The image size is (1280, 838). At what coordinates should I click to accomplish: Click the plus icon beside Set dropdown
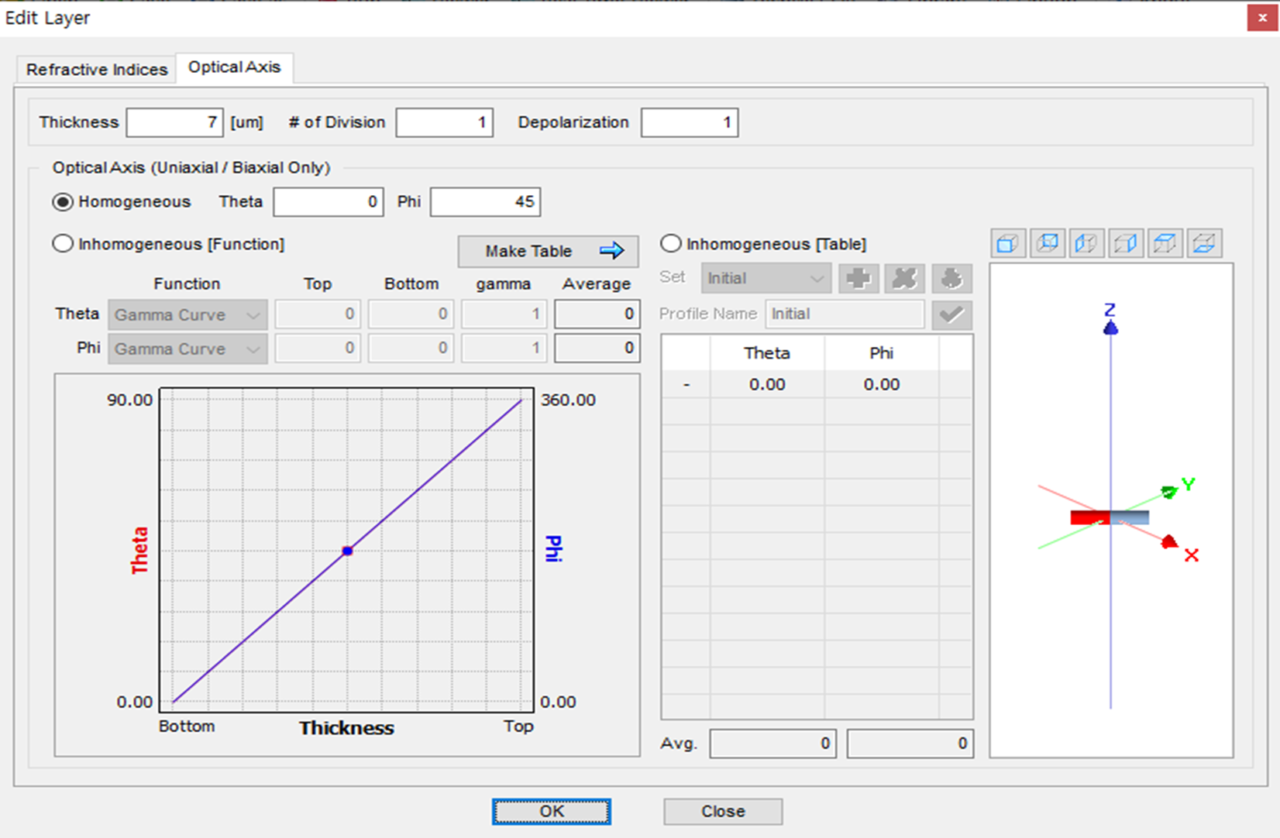click(857, 278)
